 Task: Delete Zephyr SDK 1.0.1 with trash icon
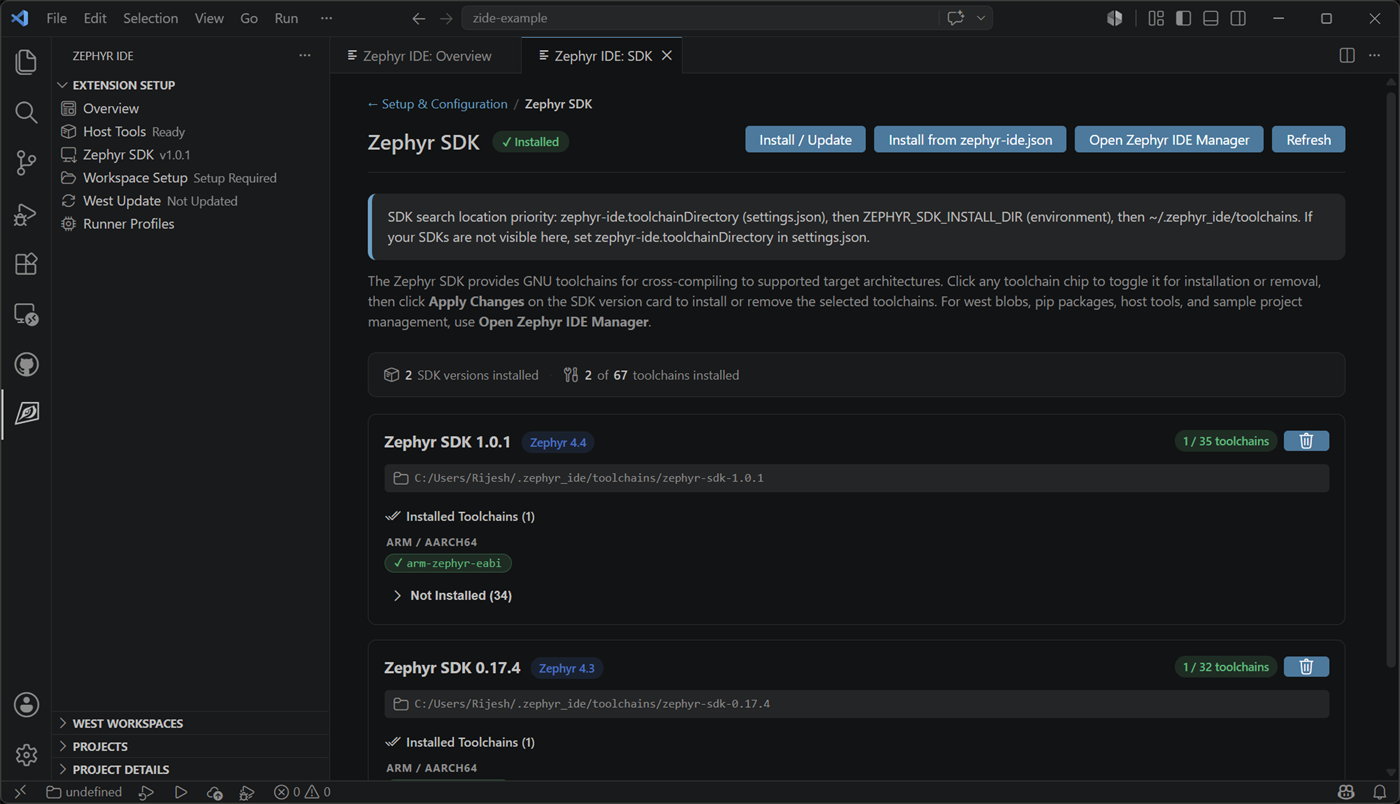click(1306, 441)
